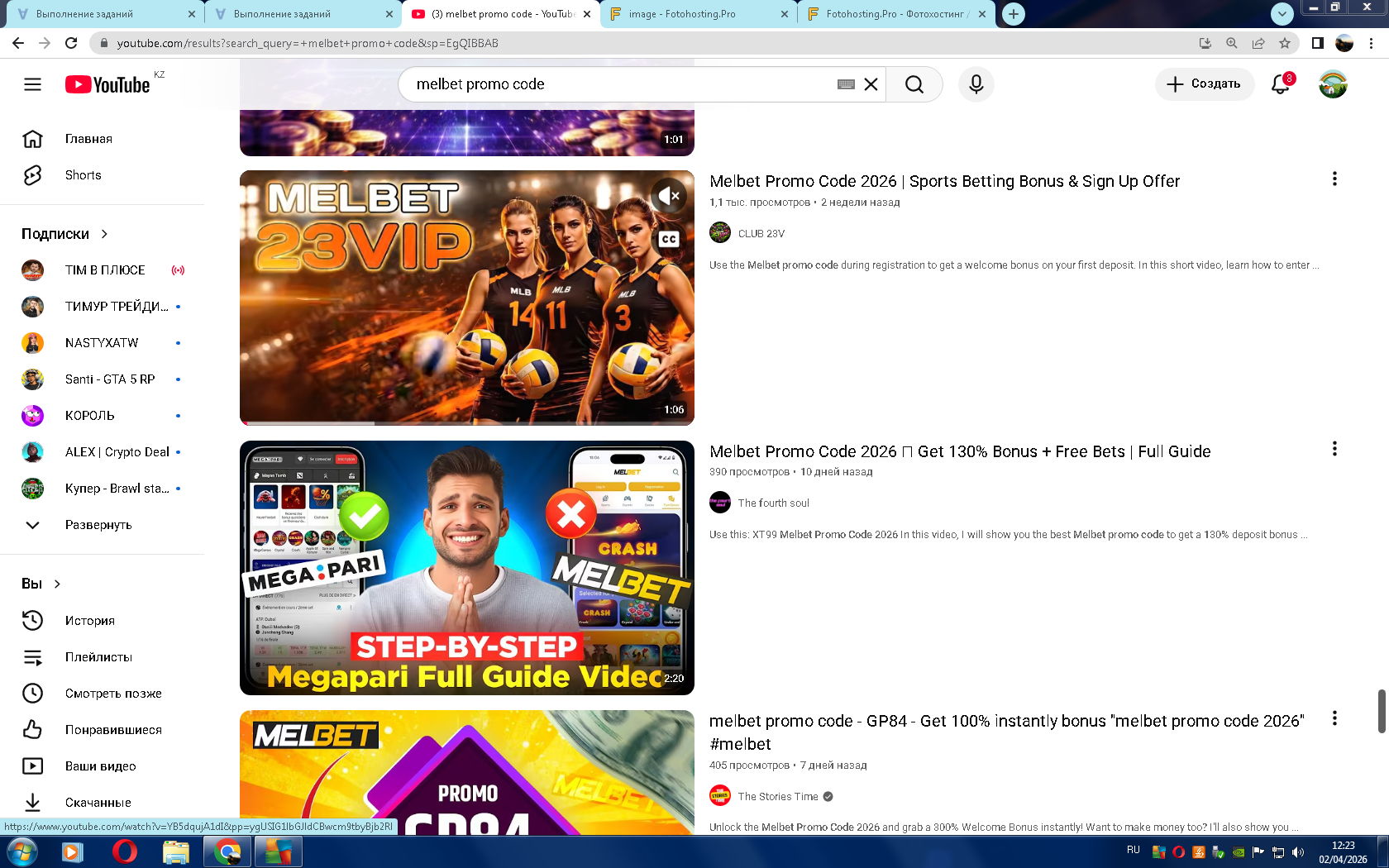Open more options for GP84 video
The image size is (1389, 868).
click(x=1334, y=718)
